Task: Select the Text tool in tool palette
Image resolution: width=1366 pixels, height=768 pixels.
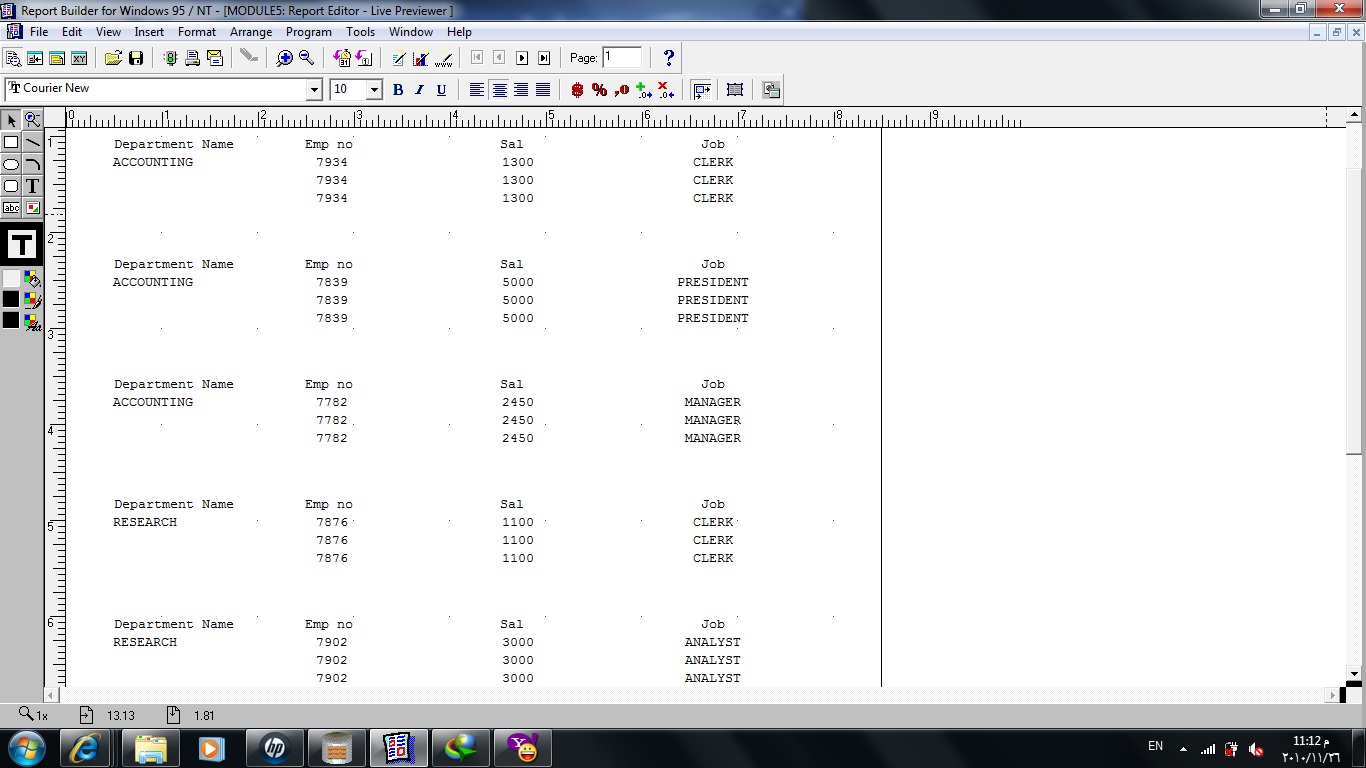Action: tap(32, 186)
